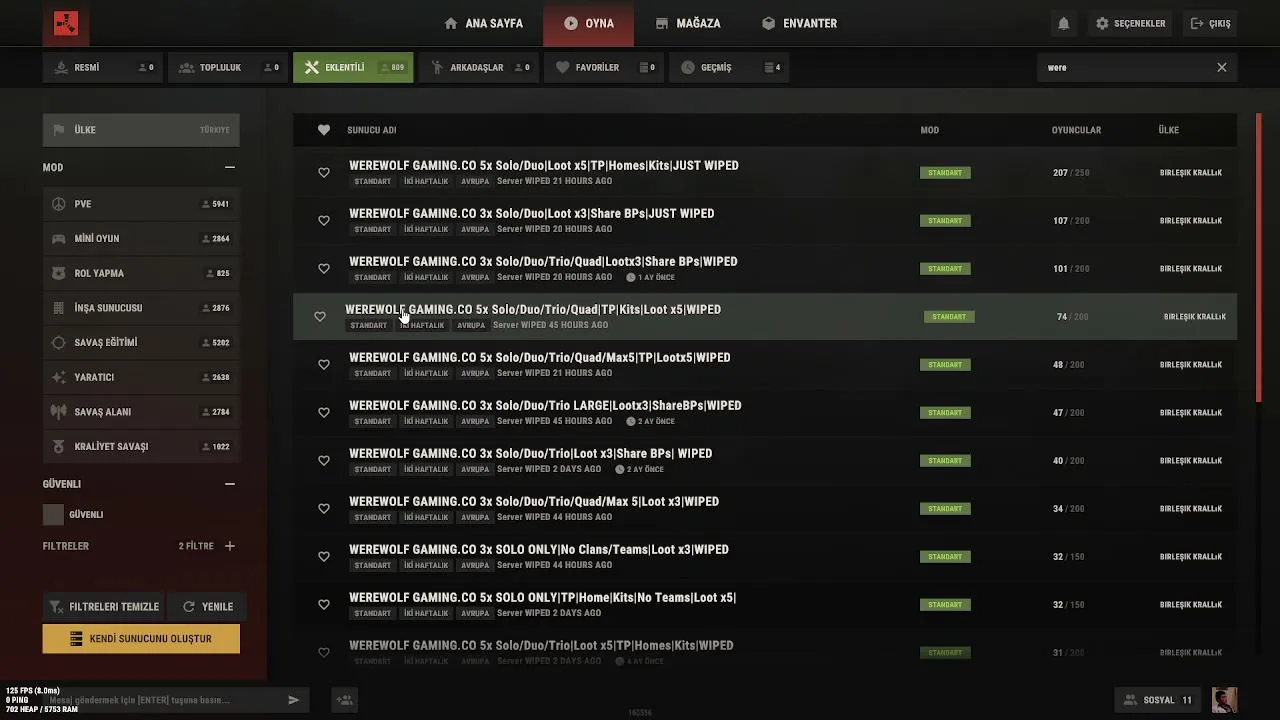Open GEÇMİŞ history servers tab
This screenshot has width=1280, height=720.
click(729, 67)
